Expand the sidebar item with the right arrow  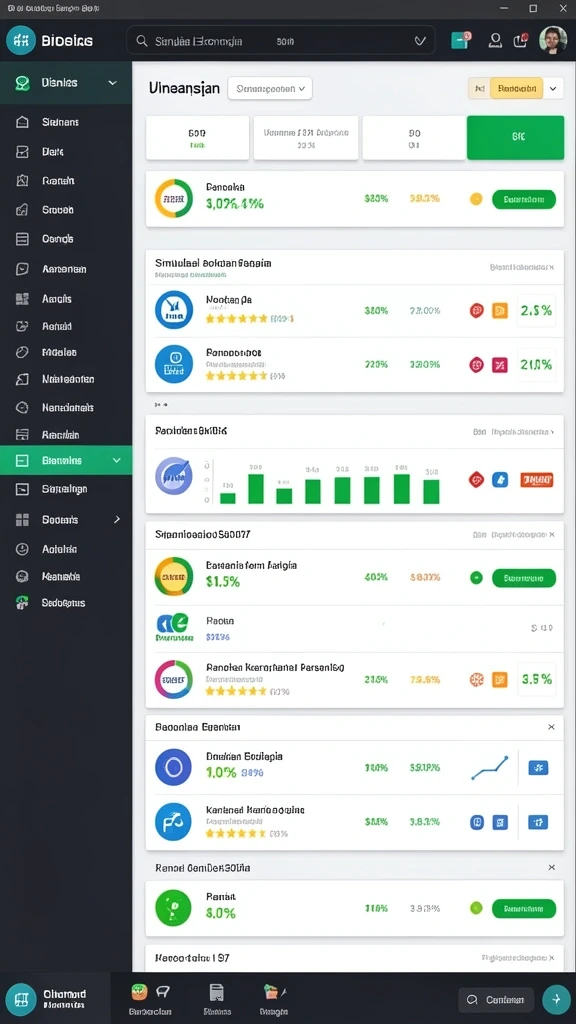click(x=65, y=520)
